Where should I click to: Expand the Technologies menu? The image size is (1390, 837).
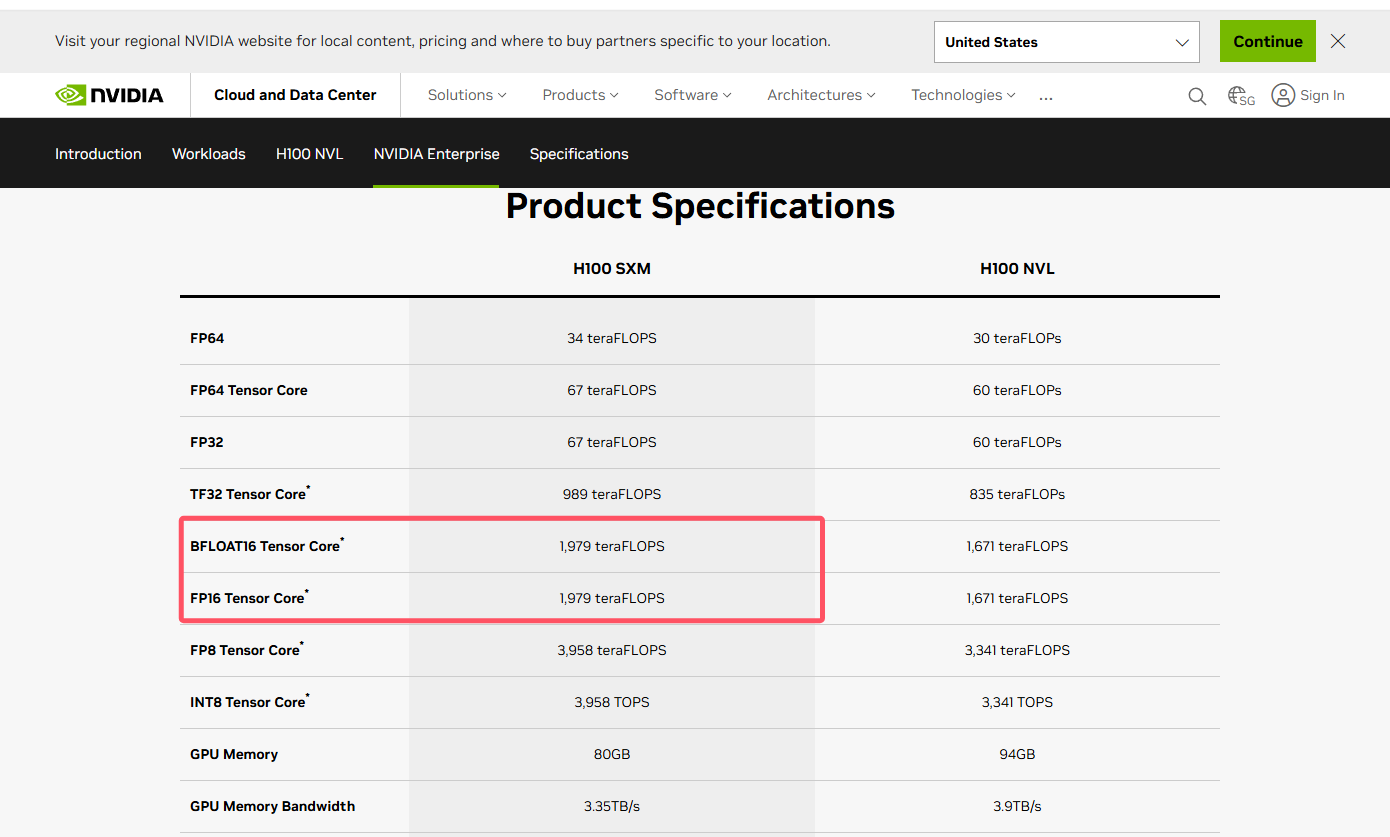point(963,95)
